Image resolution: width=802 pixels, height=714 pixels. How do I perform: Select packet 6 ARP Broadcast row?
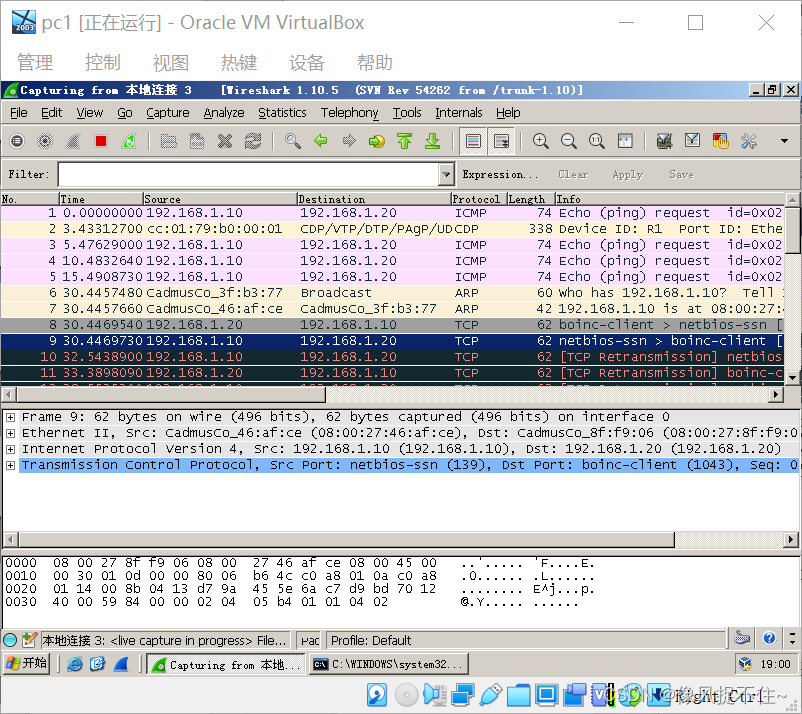[x=392, y=293]
